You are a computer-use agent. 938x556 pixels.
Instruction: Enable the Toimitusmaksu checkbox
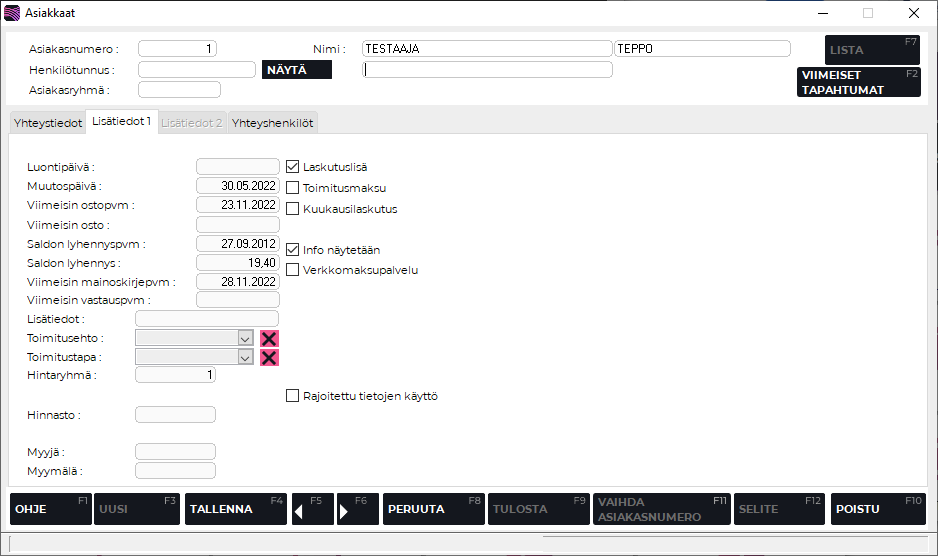(x=293, y=188)
